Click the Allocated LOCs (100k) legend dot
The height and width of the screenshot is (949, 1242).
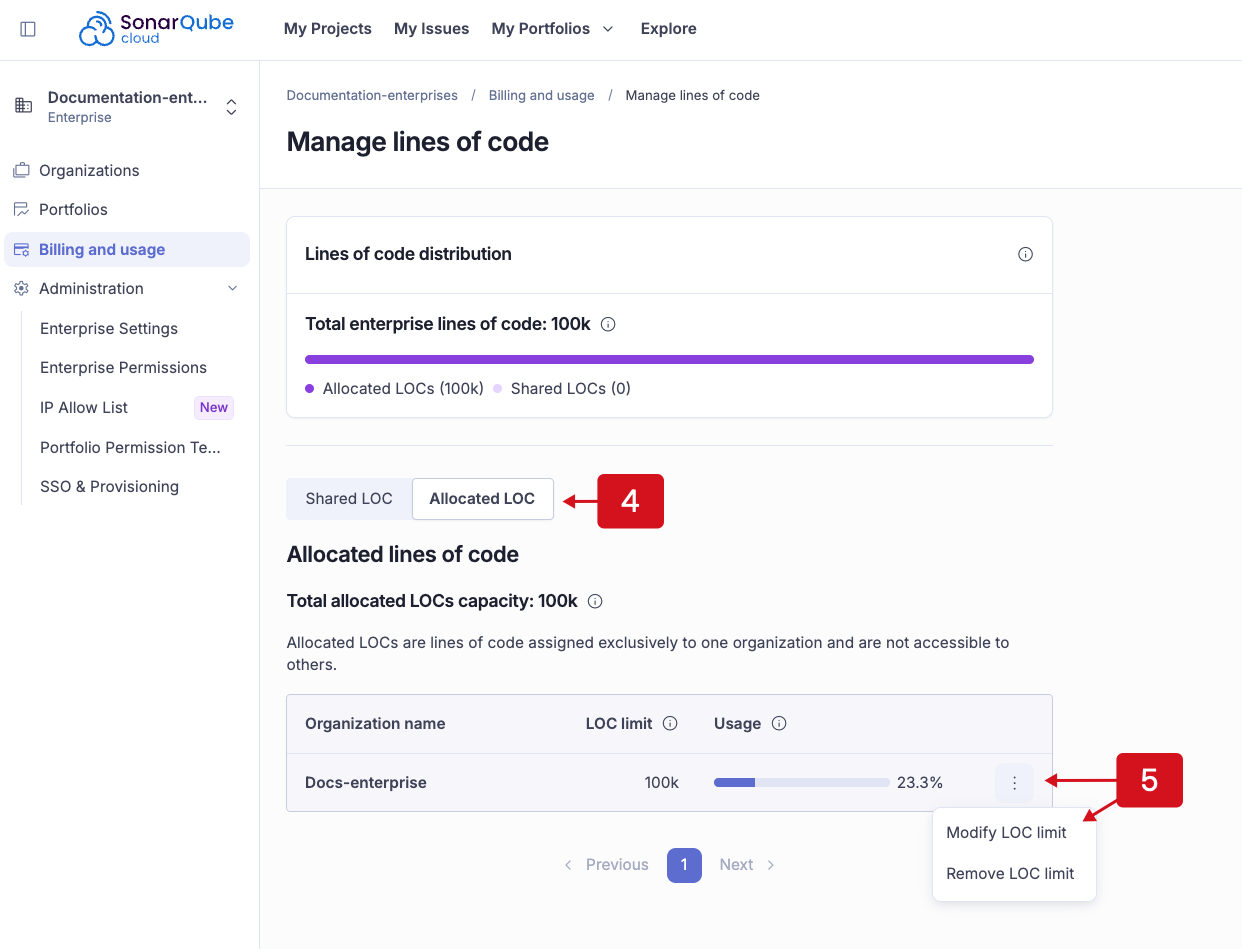point(310,388)
